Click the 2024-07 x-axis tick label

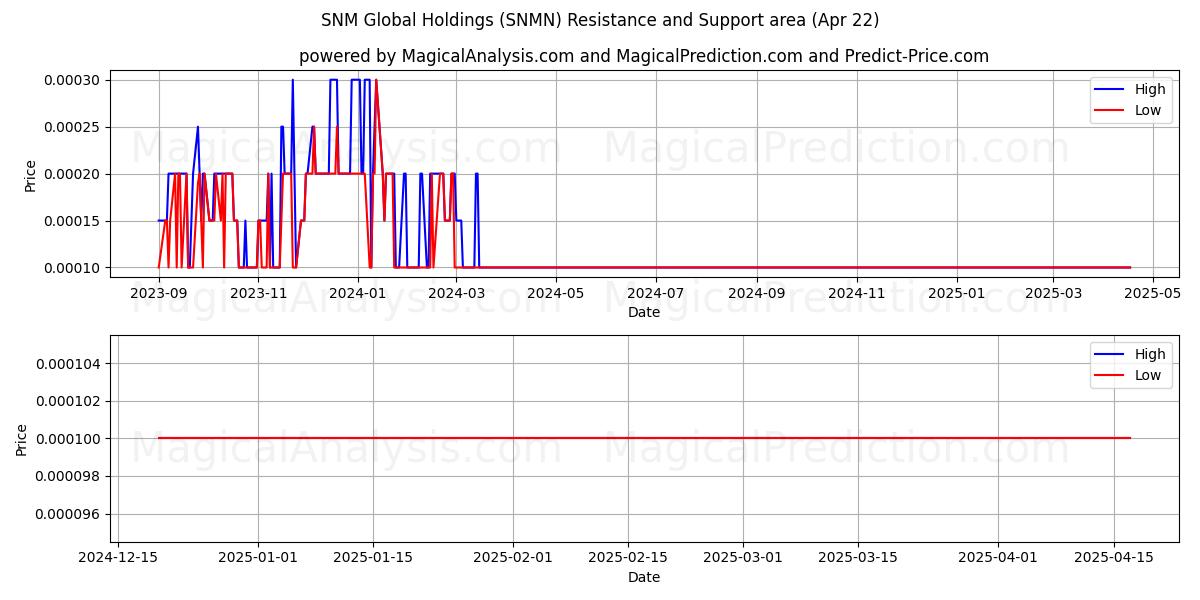(x=656, y=293)
